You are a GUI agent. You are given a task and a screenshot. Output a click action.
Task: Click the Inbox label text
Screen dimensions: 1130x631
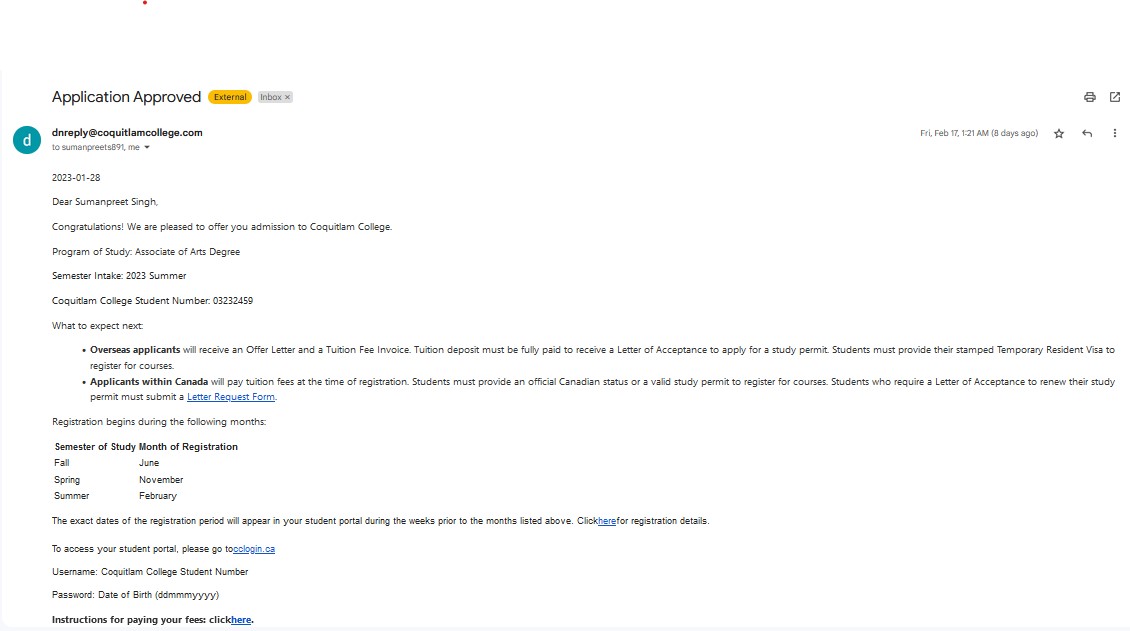271,97
